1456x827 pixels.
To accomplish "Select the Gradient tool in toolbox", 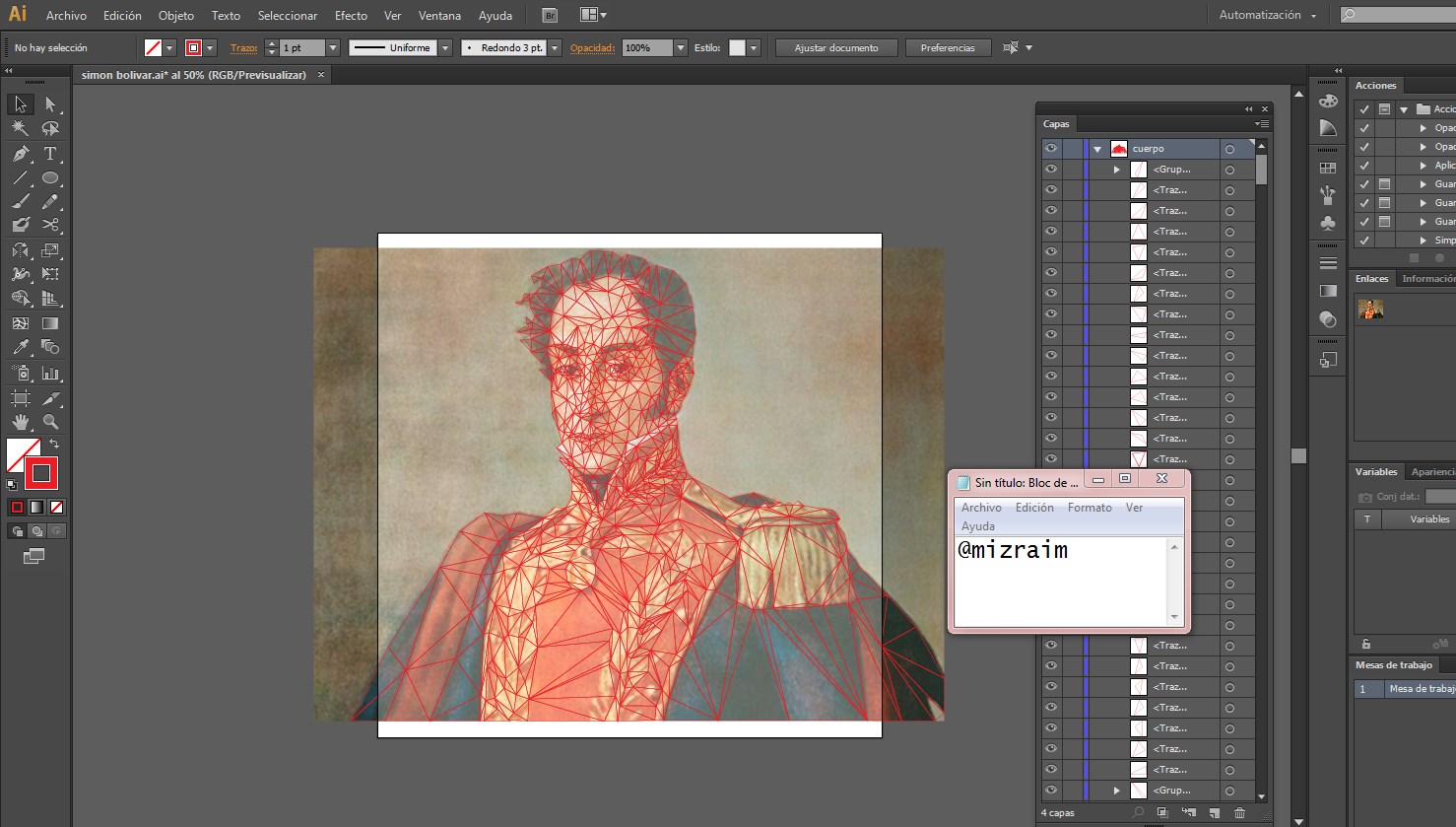I will tap(50, 322).
